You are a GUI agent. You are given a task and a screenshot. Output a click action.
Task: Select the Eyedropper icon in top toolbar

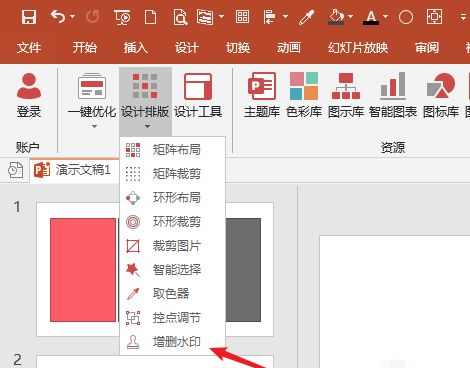[x=306, y=17]
